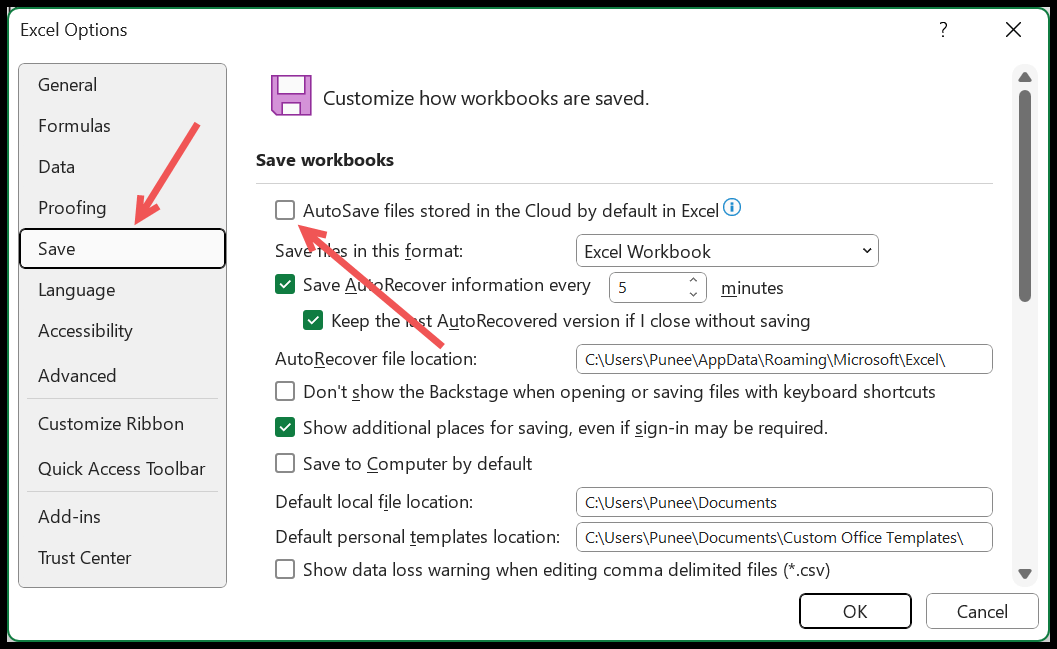Screen dimensions: 1057x649
Task: Check Don't show the Backstage option
Action: coord(284,392)
